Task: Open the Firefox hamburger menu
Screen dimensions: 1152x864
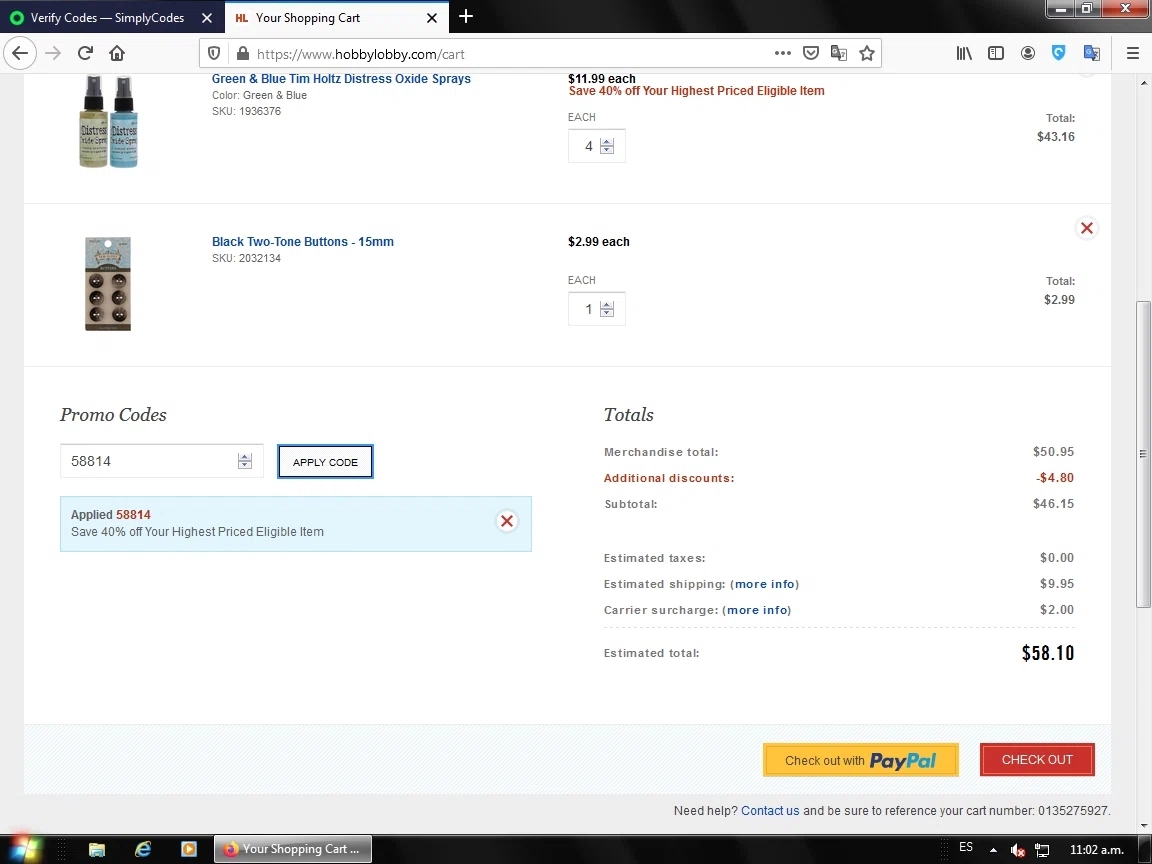Action: (1132, 54)
